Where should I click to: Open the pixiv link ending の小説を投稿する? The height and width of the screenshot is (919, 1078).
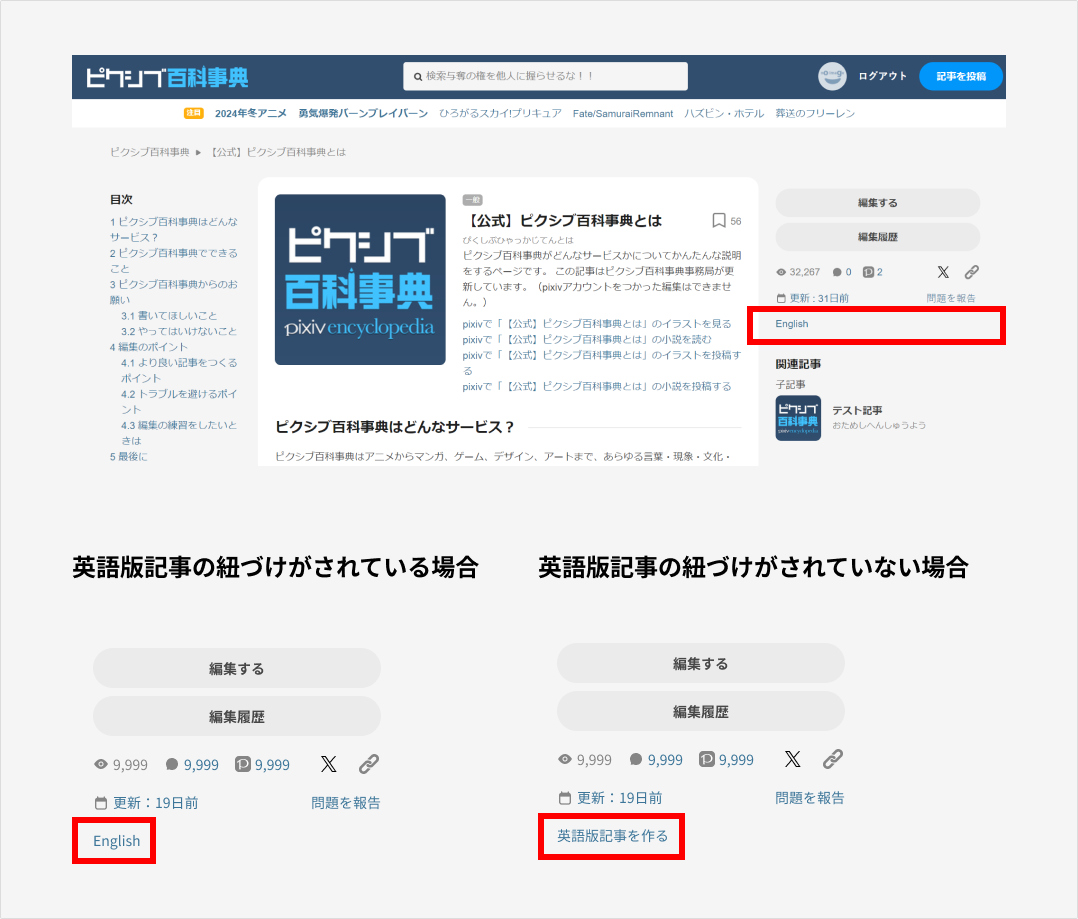pyautogui.click(x=597, y=386)
